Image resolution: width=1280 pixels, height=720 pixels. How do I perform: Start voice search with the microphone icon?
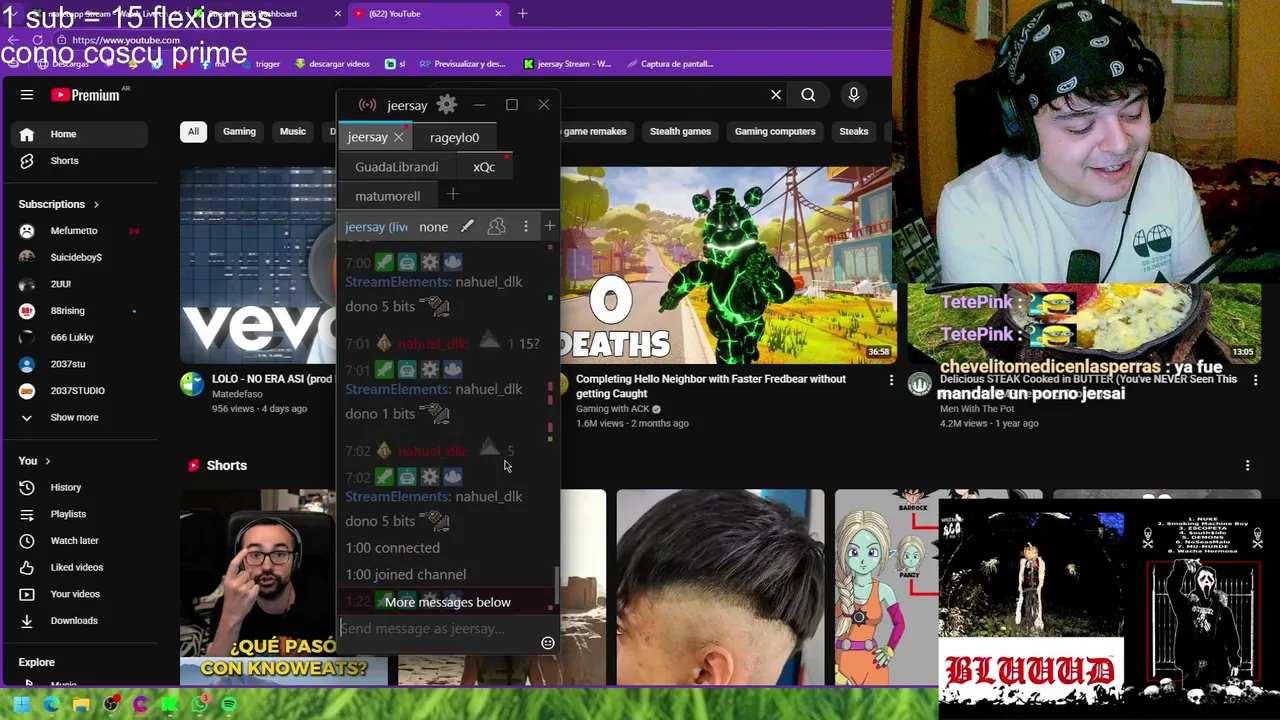click(x=853, y=95)
